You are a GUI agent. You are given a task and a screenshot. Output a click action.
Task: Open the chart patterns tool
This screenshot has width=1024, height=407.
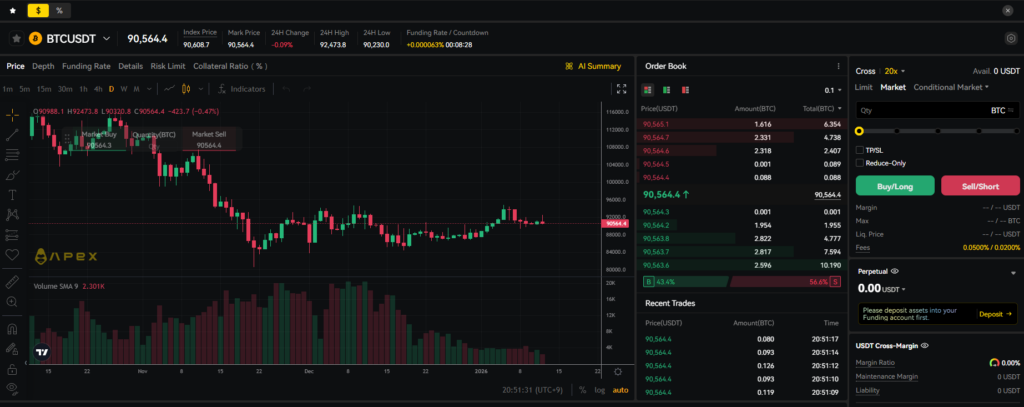(12, 214)
